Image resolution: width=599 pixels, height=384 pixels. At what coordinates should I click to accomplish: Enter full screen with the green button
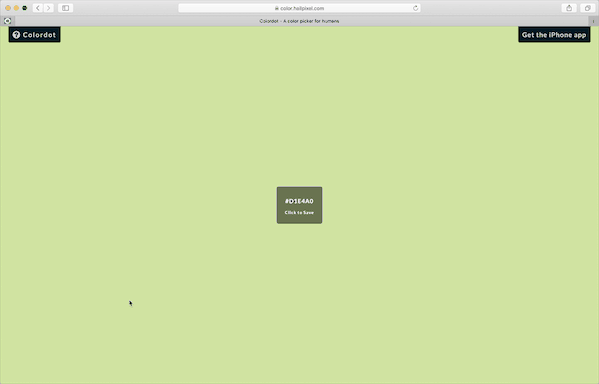[x=24, y=8]
